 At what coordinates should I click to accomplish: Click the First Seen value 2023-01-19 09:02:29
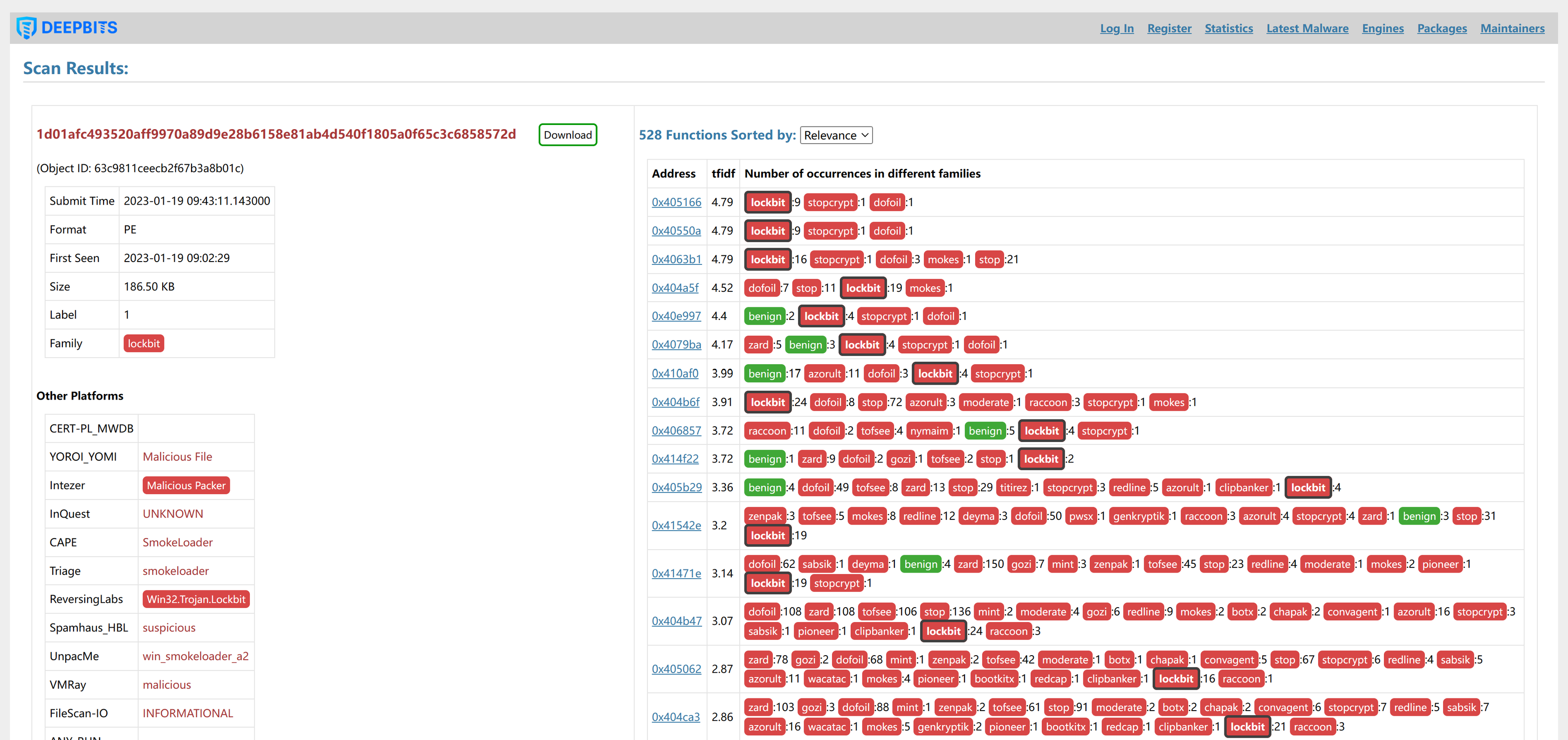pyautogui.click(x=177, y=258)
